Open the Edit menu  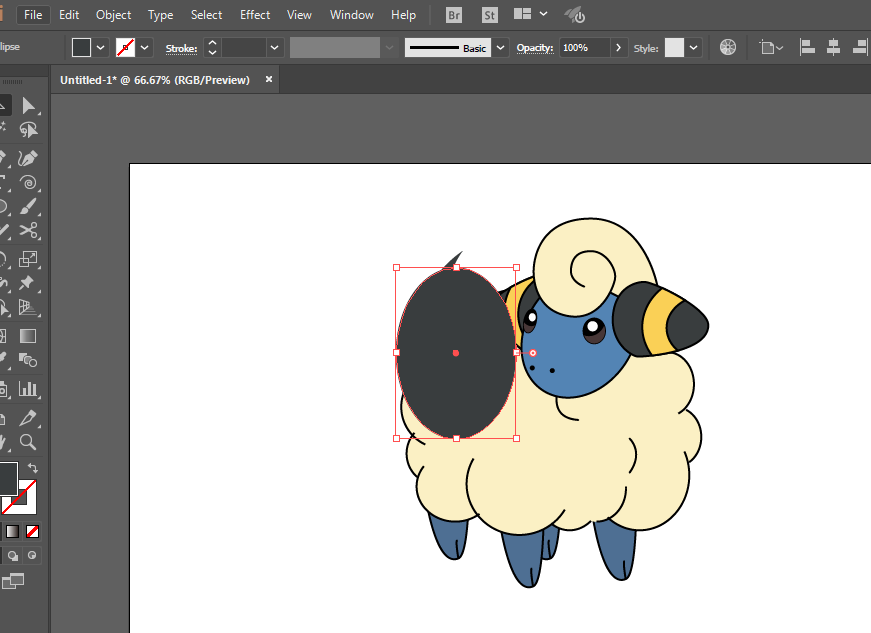pyautogui.click(x=69, y=15)
